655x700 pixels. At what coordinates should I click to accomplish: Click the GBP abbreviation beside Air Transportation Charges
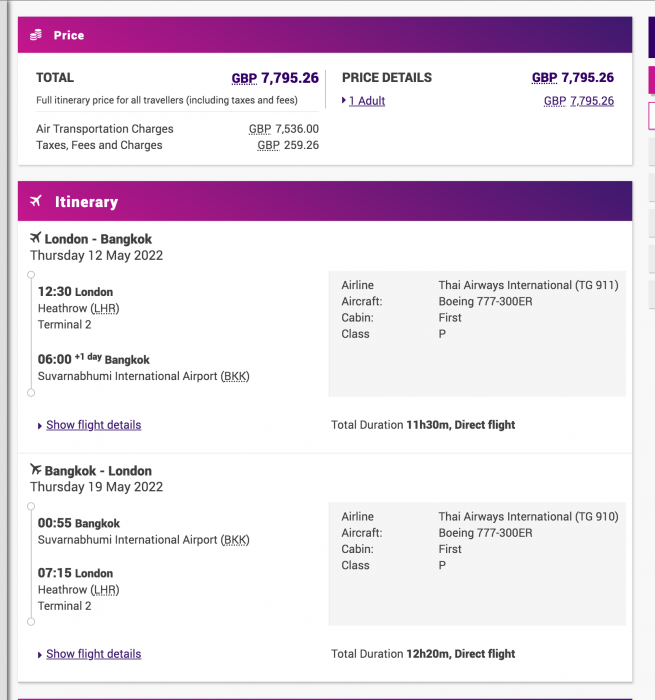coord(260,129)
